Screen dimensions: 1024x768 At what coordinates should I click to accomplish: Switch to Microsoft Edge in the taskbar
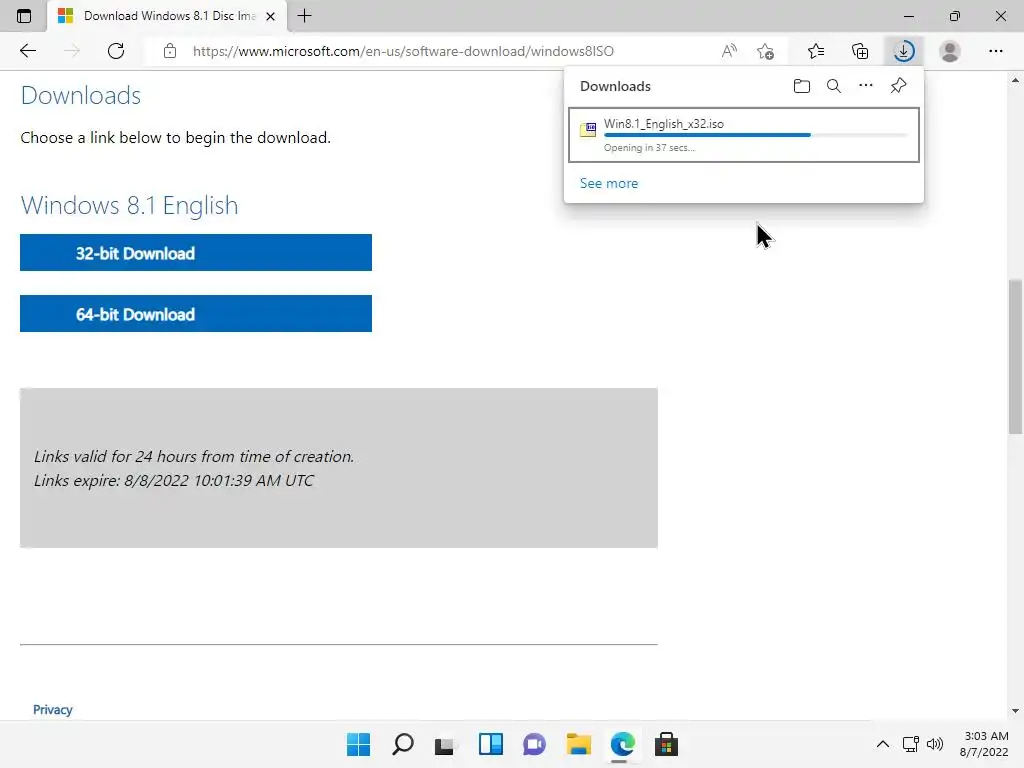(x=622, y=744)
